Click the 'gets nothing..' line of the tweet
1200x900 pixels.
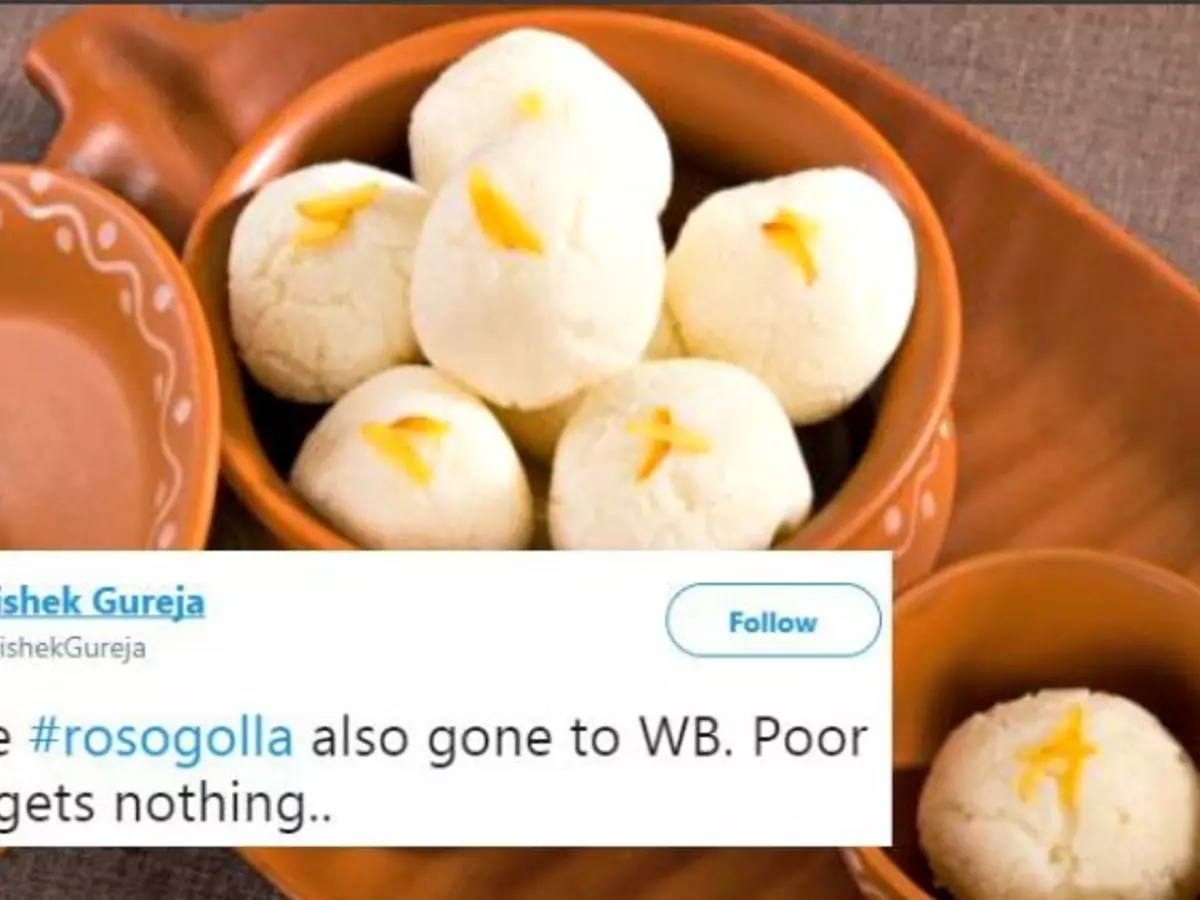(x=166, y=802)
